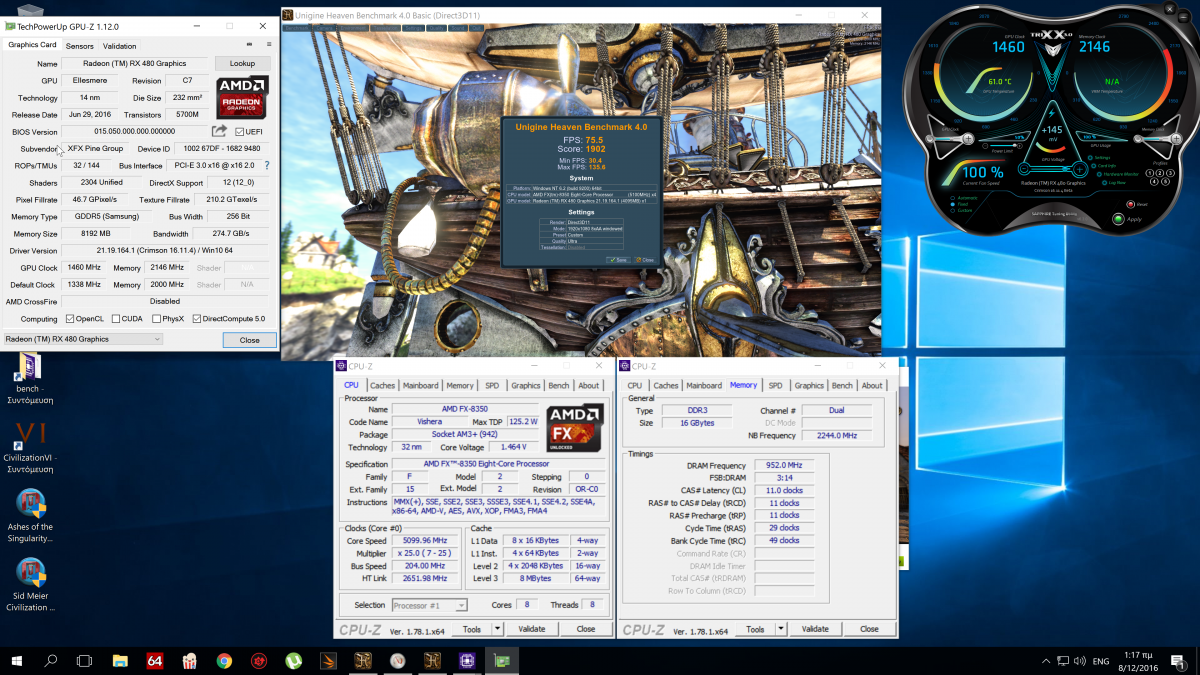Open the CPU-Z Processor #1 selection dropdown
Viewport: 1200px width, 675px height.
click(x=430, y=605)
